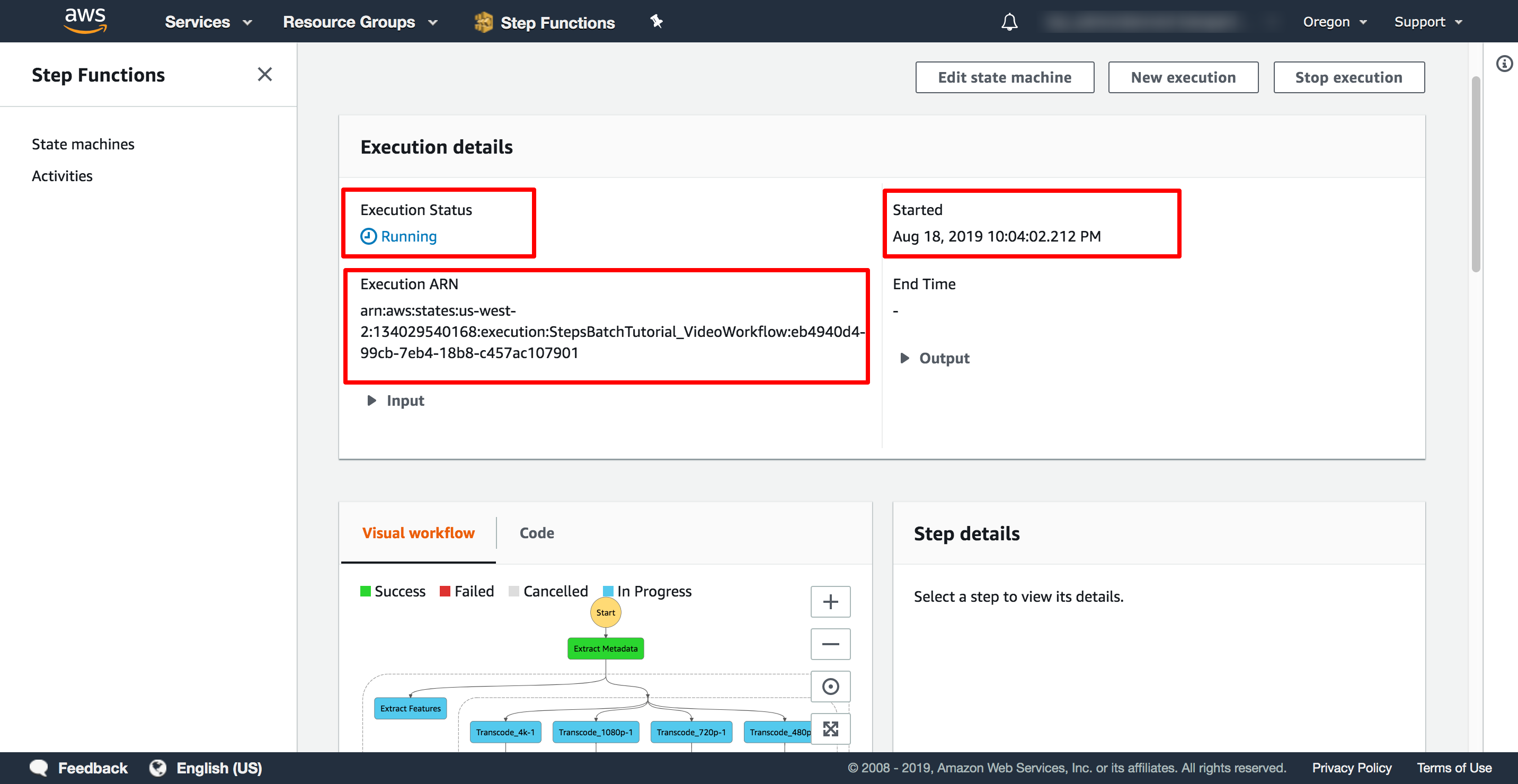Viewport: 1518px width, 784px height.
Task: Click the zoom in plus icon on workflow
Action: tap(831, 601)
